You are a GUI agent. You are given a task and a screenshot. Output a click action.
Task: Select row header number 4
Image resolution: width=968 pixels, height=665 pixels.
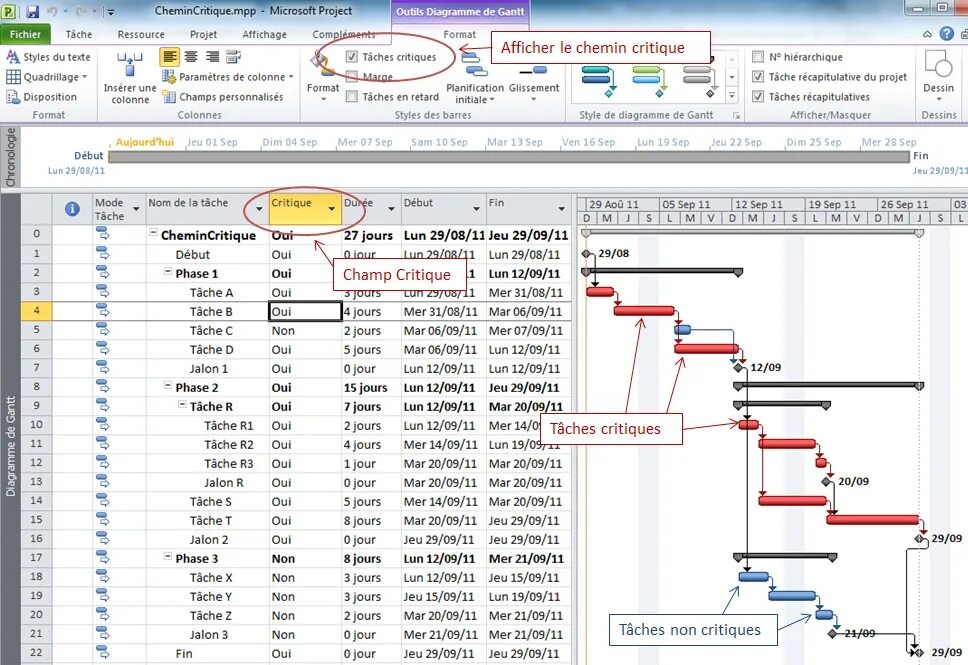coord(36,311)
